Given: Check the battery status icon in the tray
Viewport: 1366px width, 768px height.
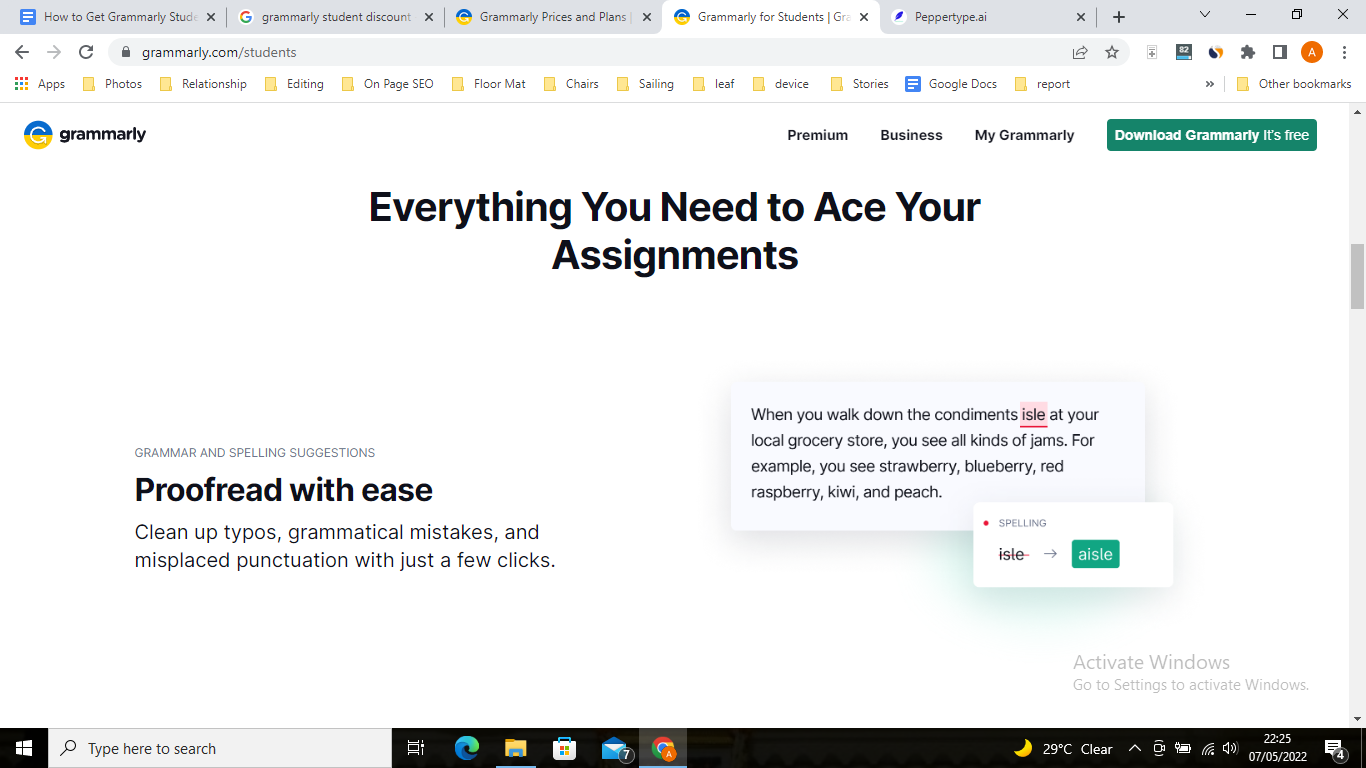Looking at the screenshot, I should [1183, 748].
